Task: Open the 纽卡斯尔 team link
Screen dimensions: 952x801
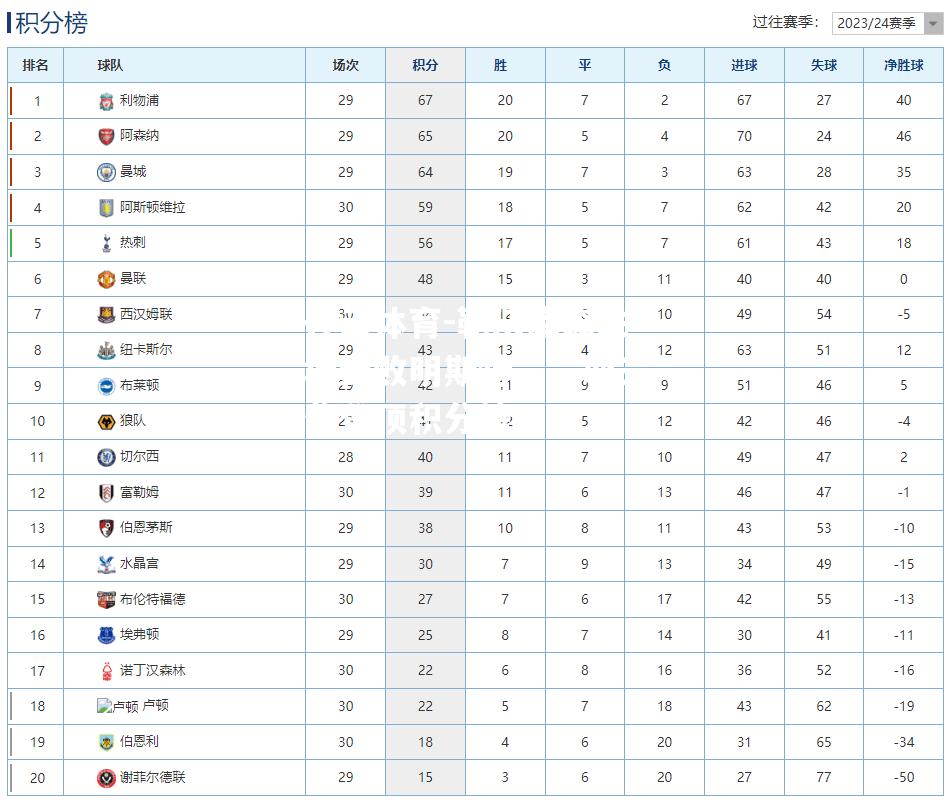Action: 146,349
